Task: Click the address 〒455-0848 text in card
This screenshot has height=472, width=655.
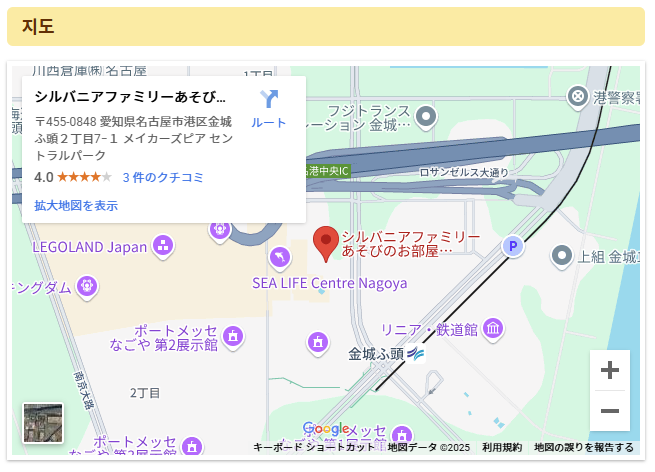Action: click(134, 138)
